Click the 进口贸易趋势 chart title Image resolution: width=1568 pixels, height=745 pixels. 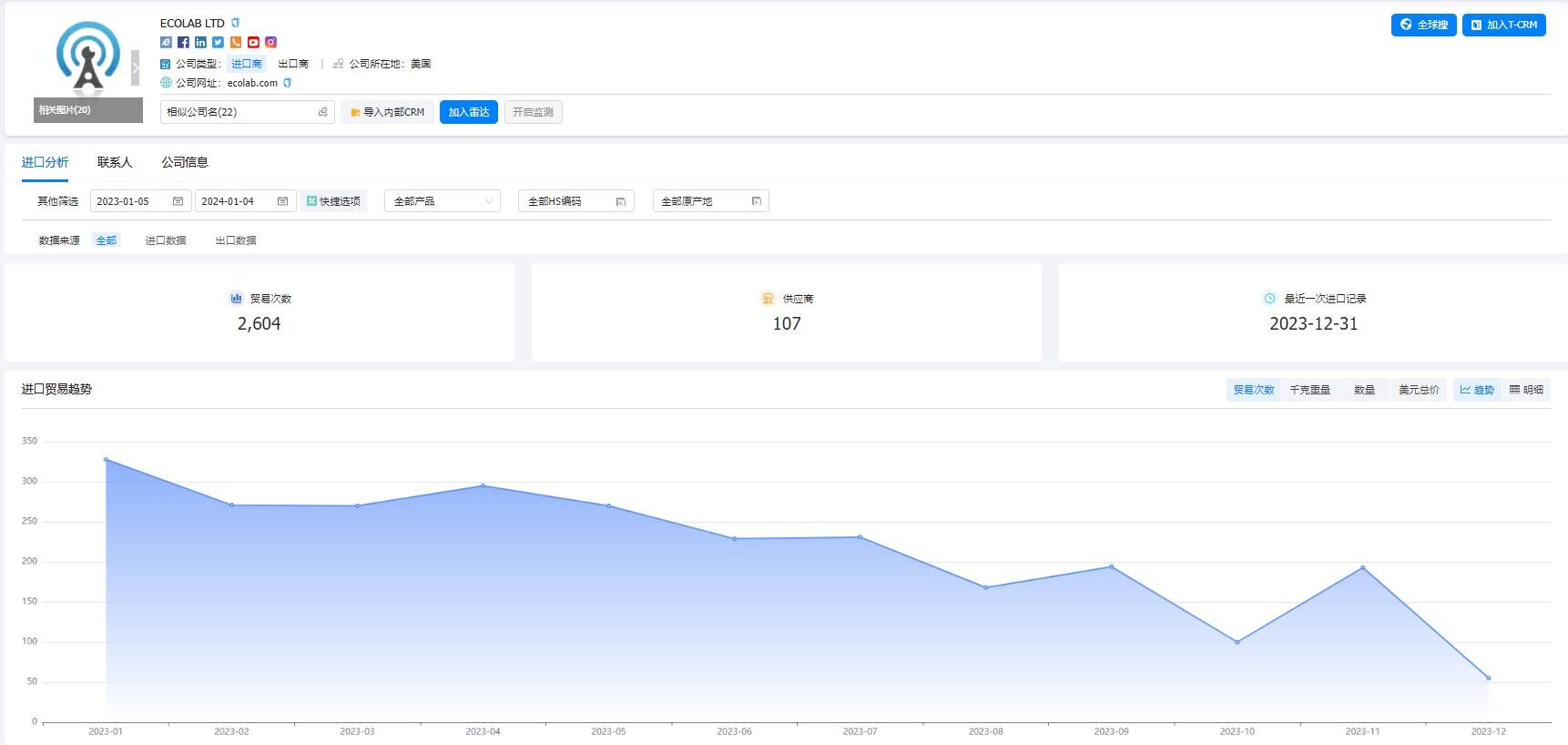click(x=56, y=389)
